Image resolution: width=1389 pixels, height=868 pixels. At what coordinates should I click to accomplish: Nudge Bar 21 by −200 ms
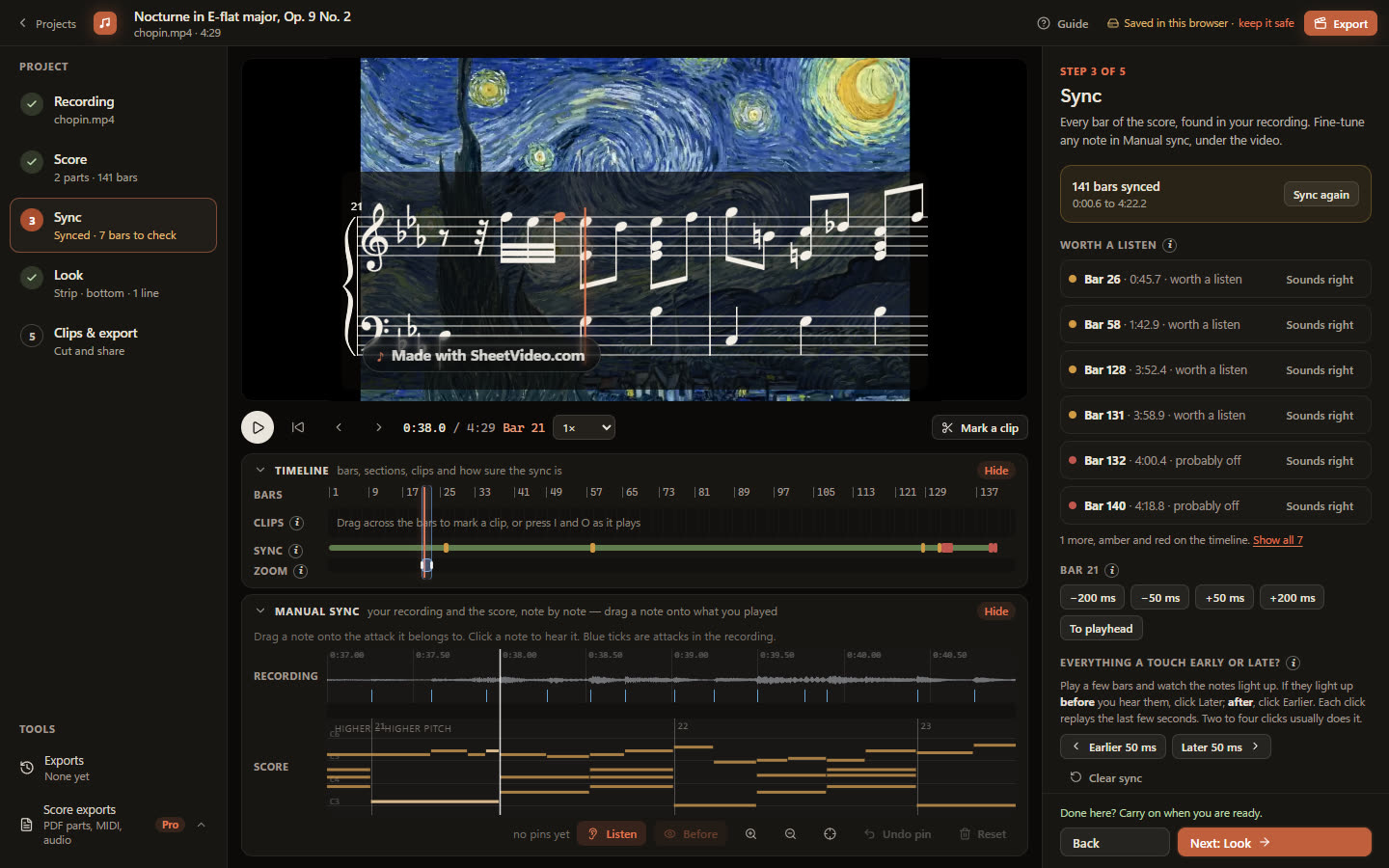1092,598
